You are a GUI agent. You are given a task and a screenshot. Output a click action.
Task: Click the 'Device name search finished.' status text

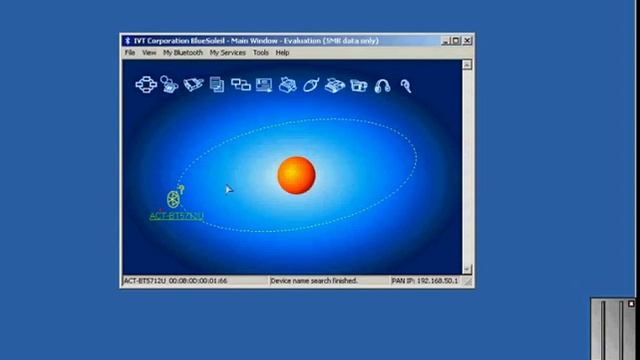314,281
